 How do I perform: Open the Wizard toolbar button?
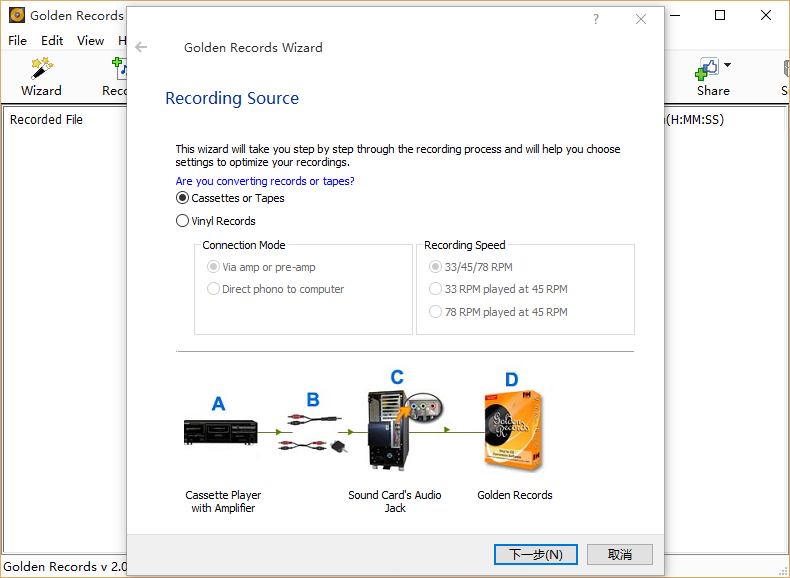tap(41, 77)
